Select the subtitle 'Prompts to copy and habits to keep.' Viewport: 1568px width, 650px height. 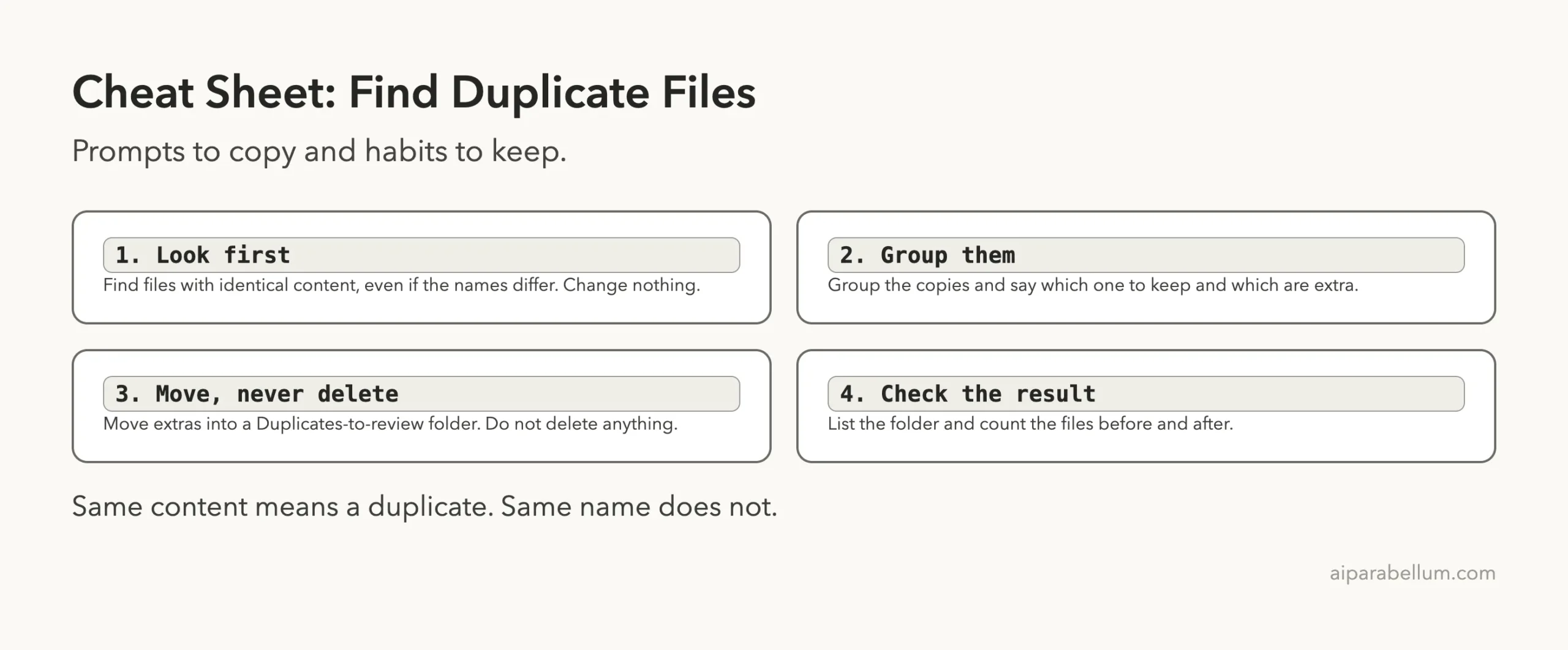pos(319,151)
